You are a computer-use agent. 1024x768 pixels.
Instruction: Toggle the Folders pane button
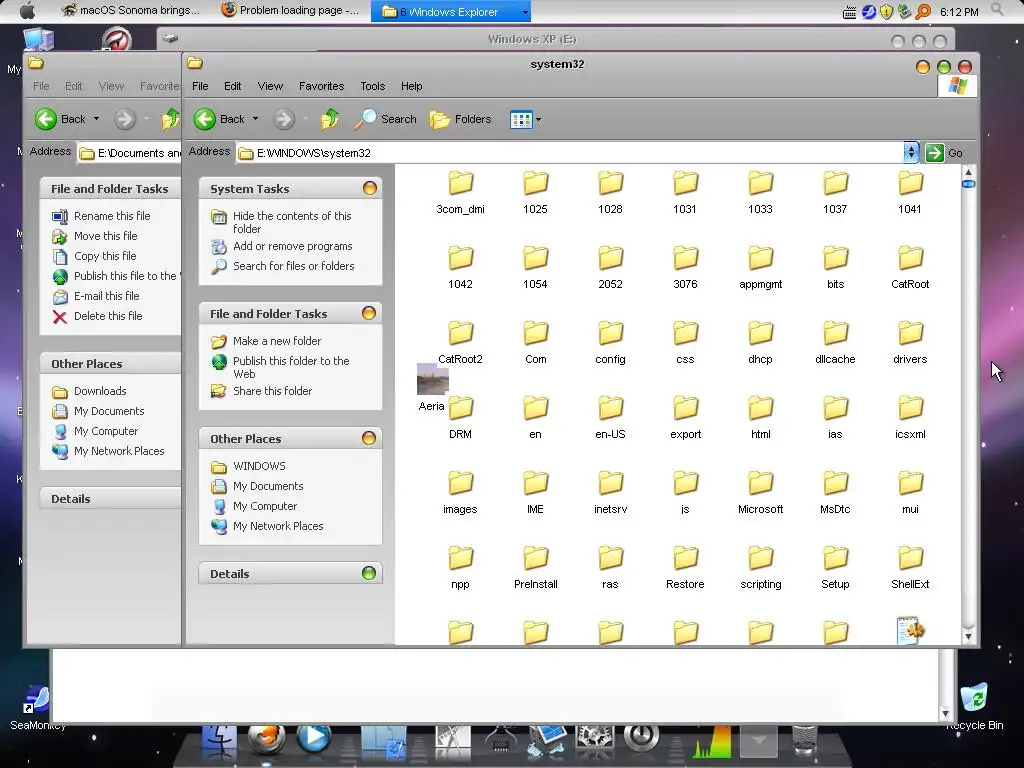click(x=460, y=119)
